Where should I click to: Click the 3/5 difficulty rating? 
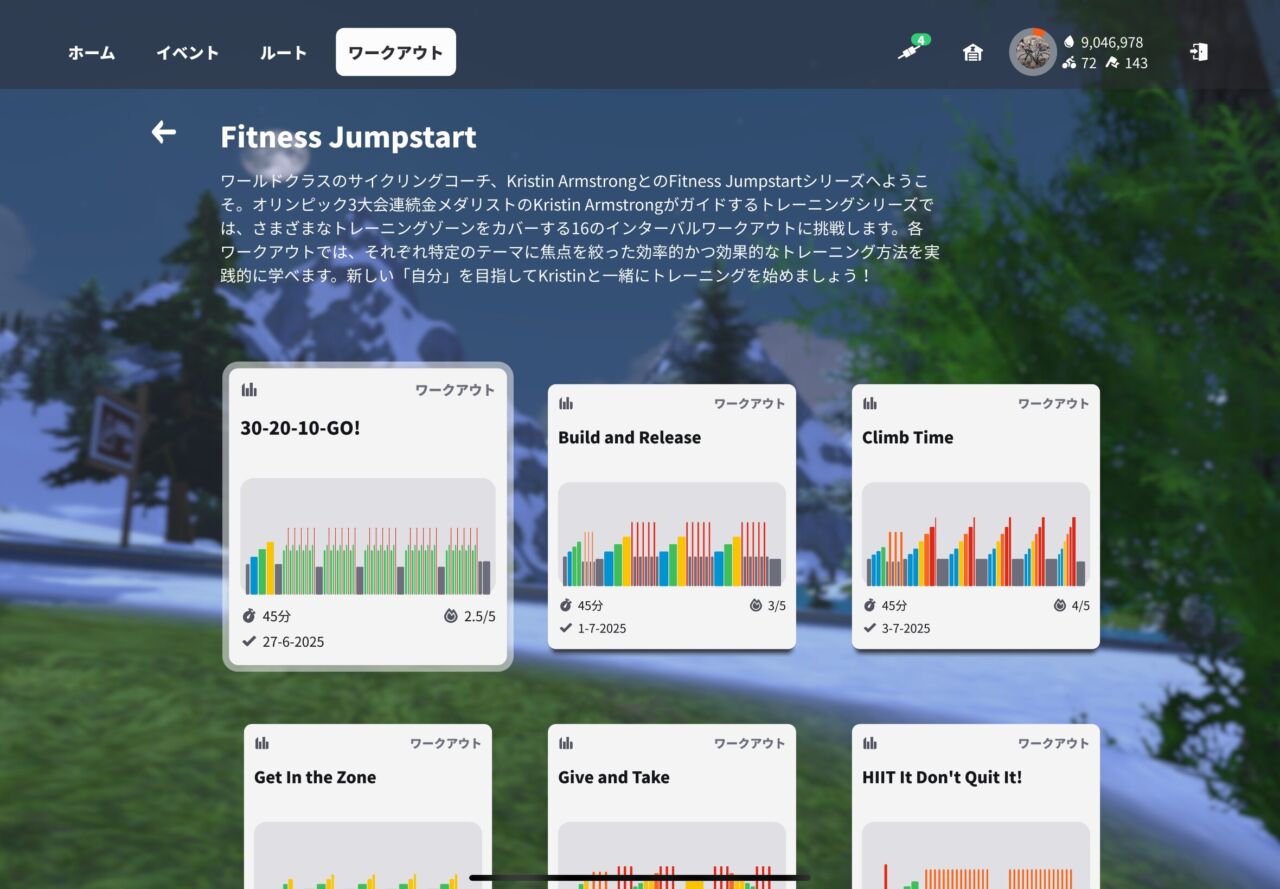pos(776,605)
